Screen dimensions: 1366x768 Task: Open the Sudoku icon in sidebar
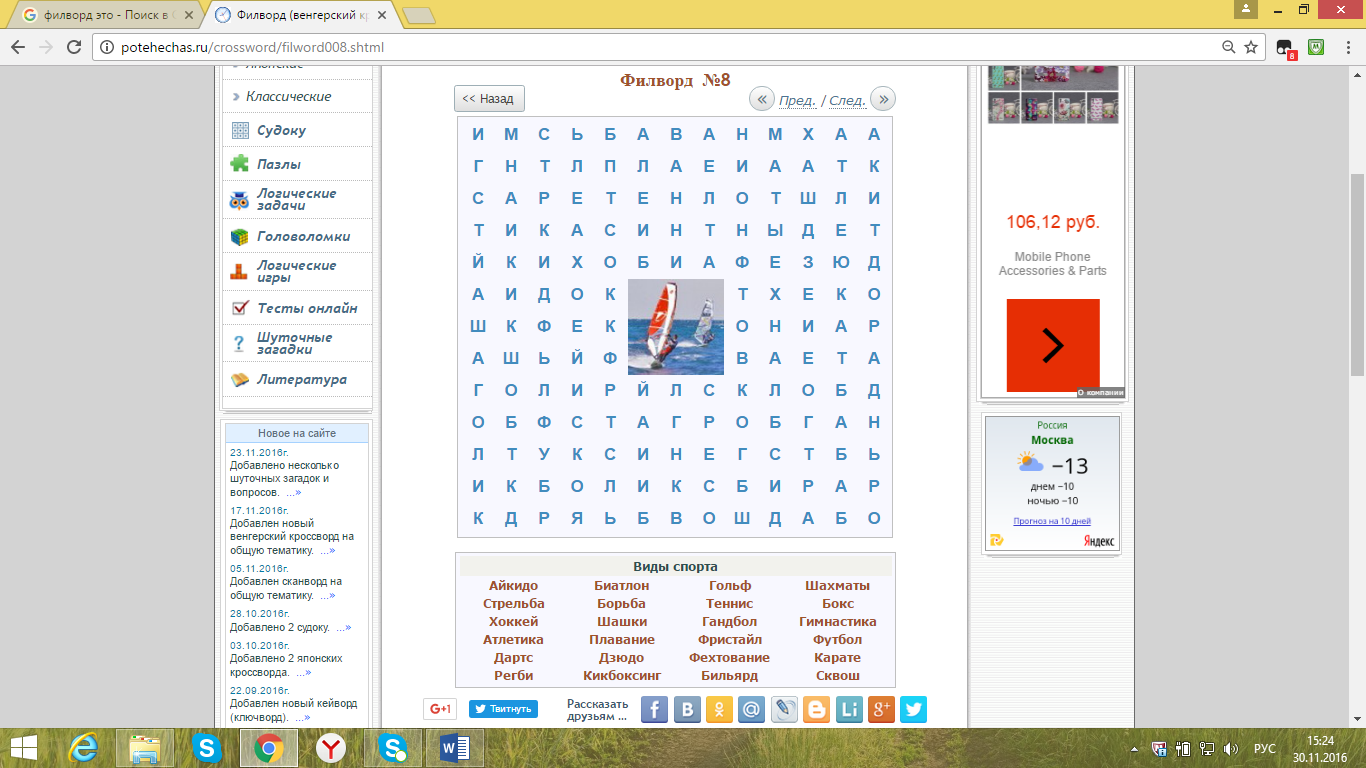click(240, 131)
